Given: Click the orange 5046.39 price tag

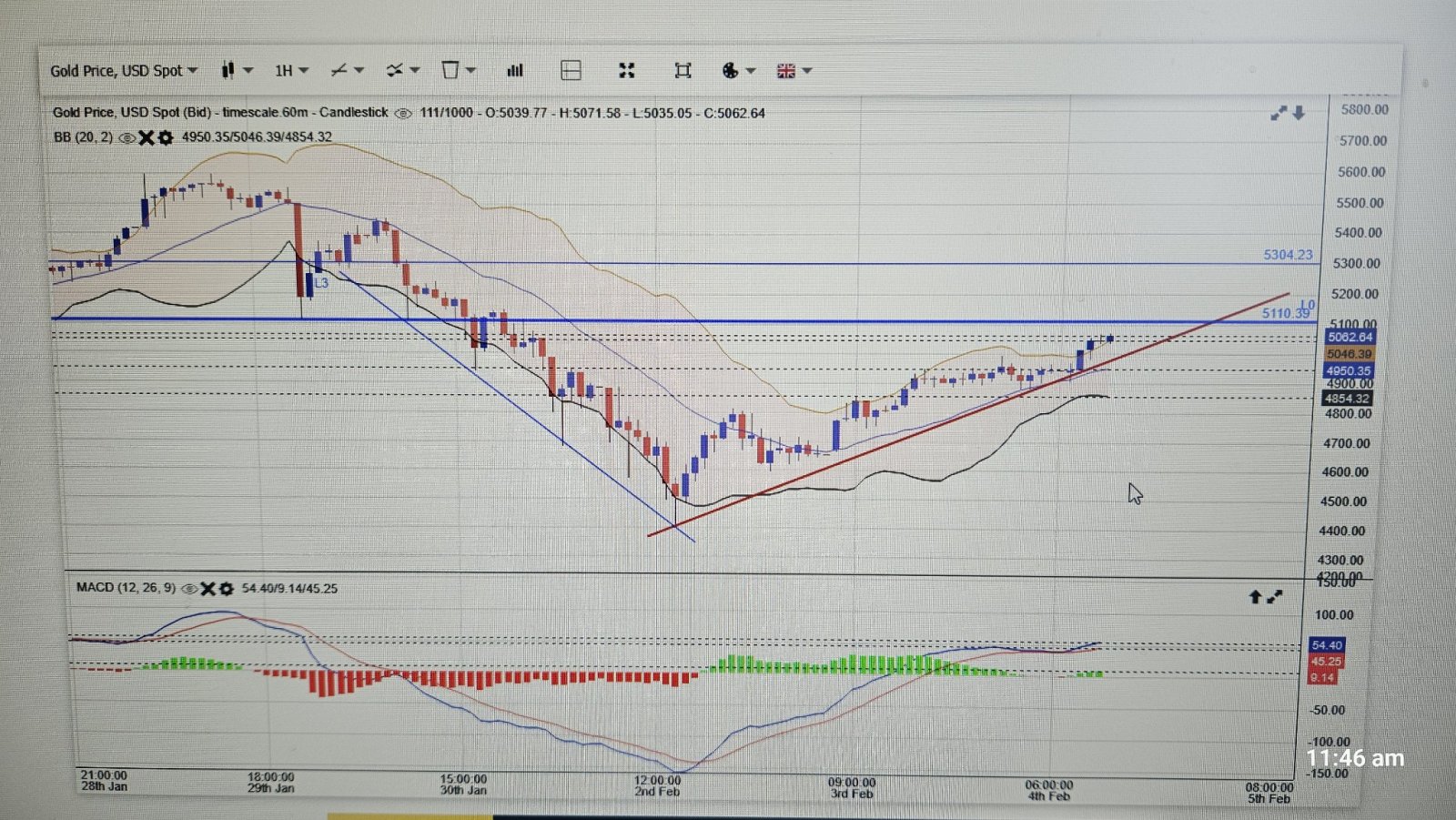Looking at the screenshot, I should (1349, 353).
